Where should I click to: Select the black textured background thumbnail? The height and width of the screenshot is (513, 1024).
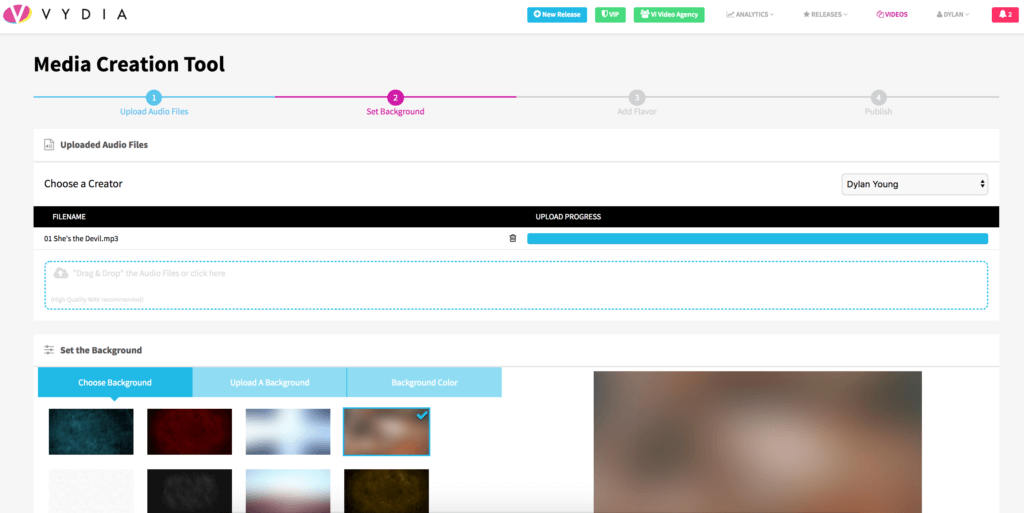pyautogui.click(x=189, y=491)
